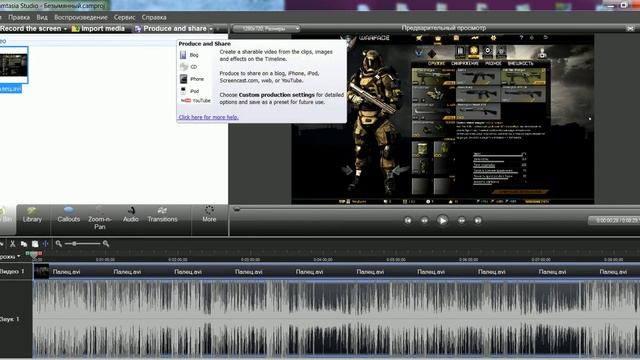This screenshot has height=360, width=640.
Task: Click the clip thumbnail on Video 1 track
Action: [41, 271]
